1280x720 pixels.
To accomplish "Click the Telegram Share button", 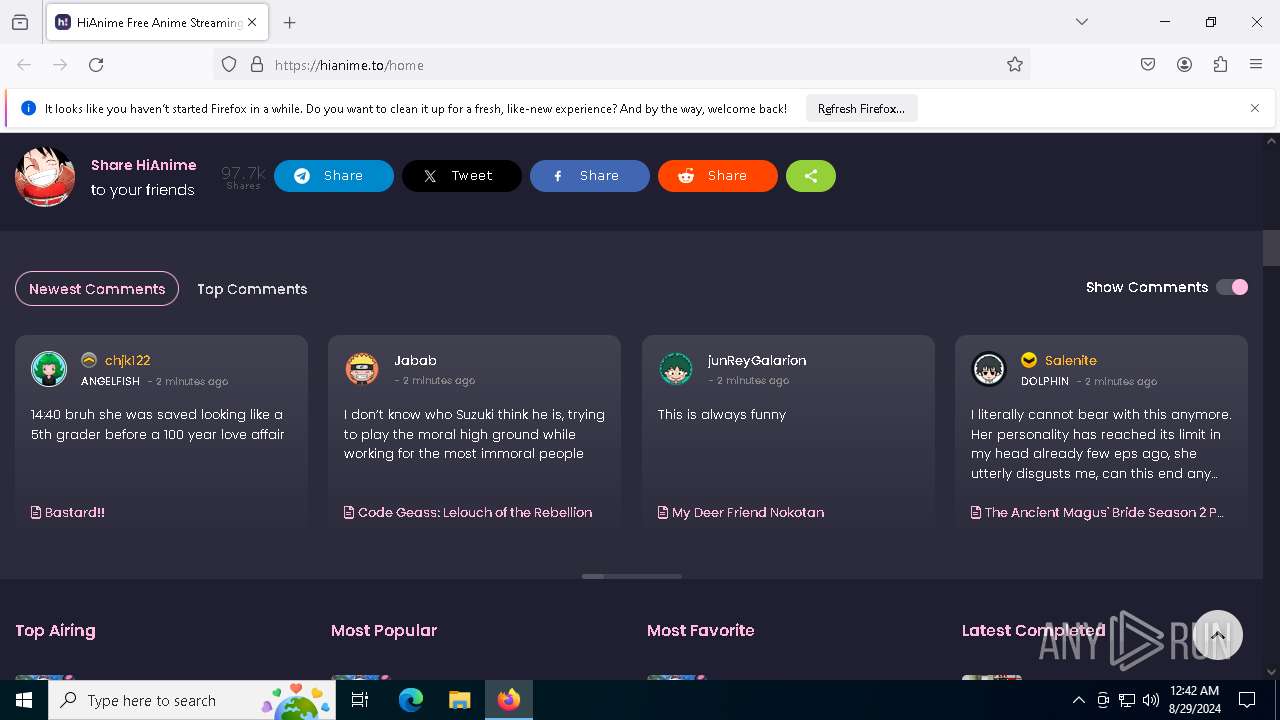I will (334, 176).
